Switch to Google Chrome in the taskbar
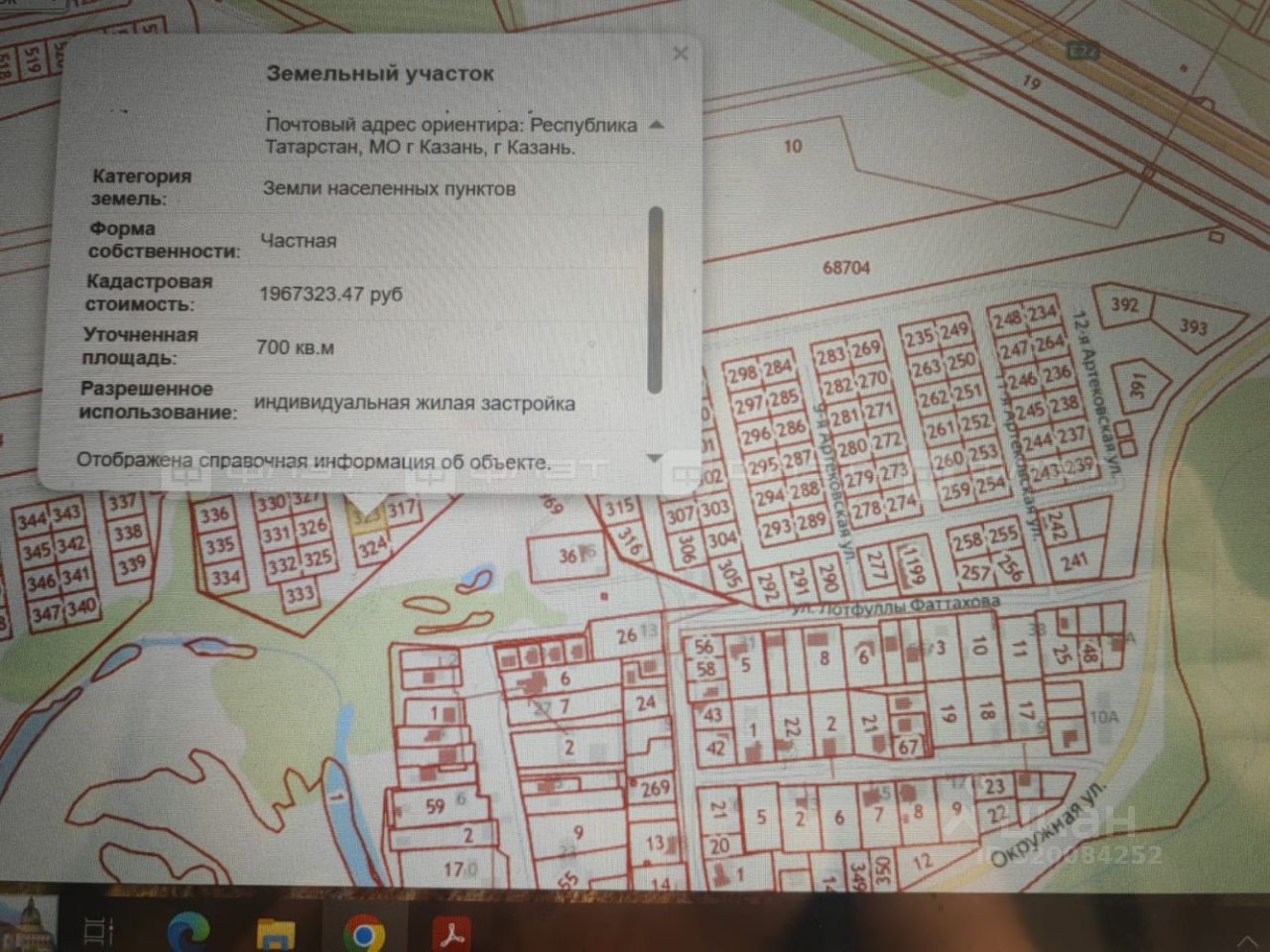 [x=363, y=933]
